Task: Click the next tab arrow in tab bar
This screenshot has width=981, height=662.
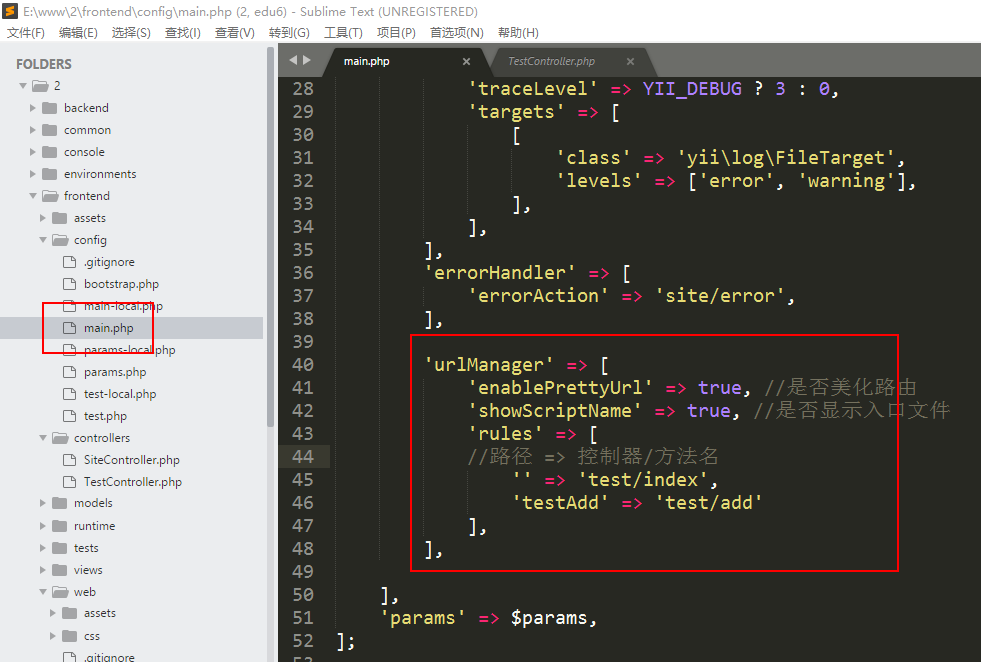Action: [x=307, y=61]
